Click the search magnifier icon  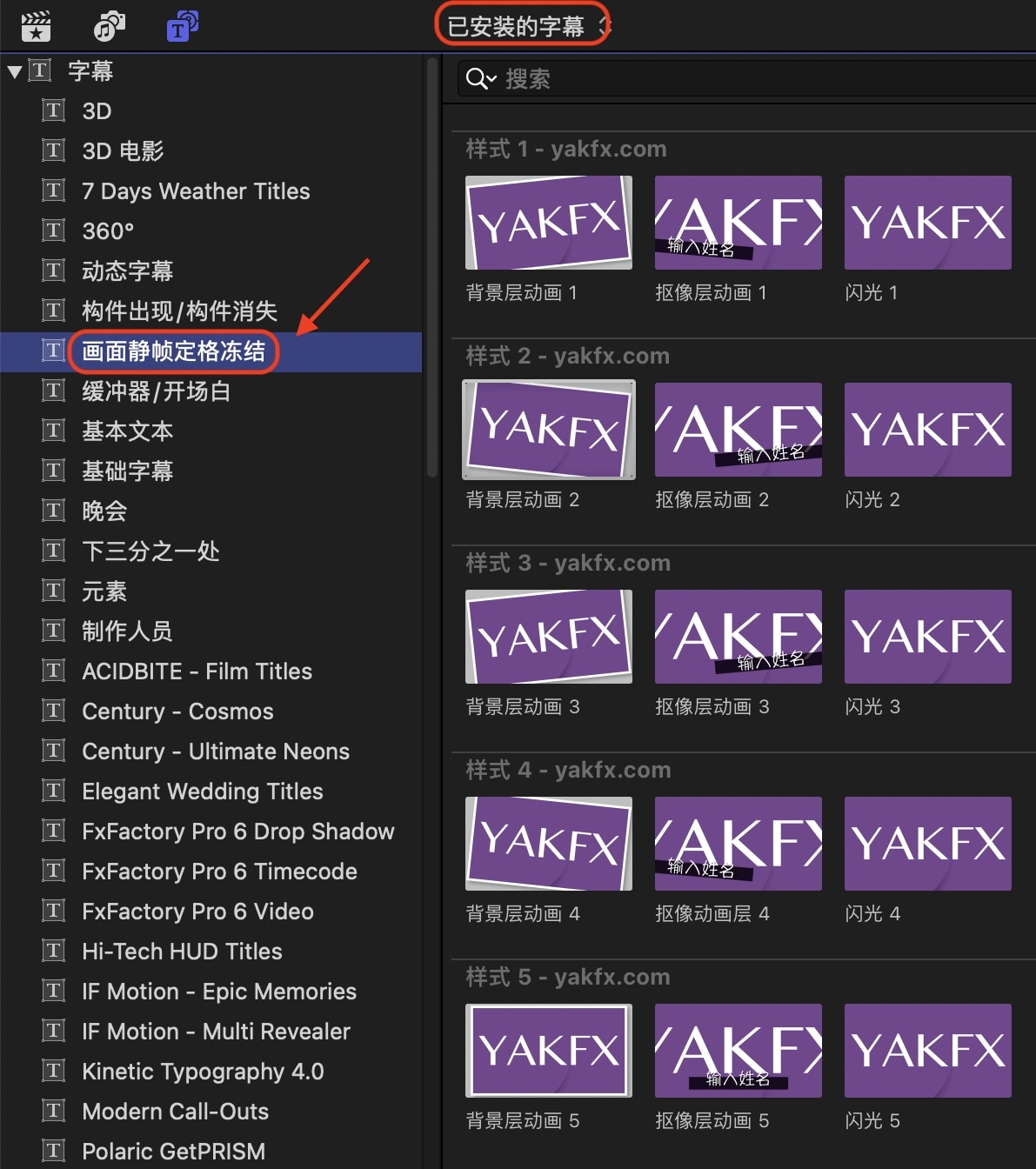(476, 79)
